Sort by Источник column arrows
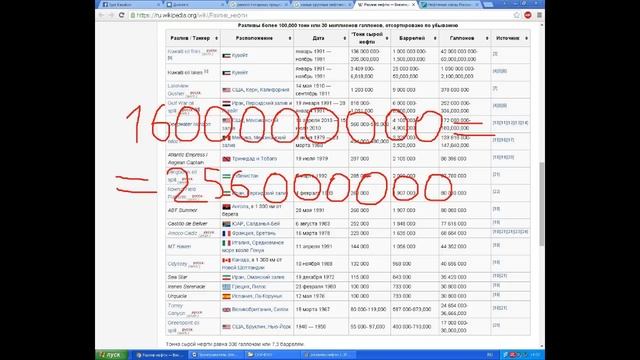Image resolution: width=640 pixels, height=360 pixels. 527,38
